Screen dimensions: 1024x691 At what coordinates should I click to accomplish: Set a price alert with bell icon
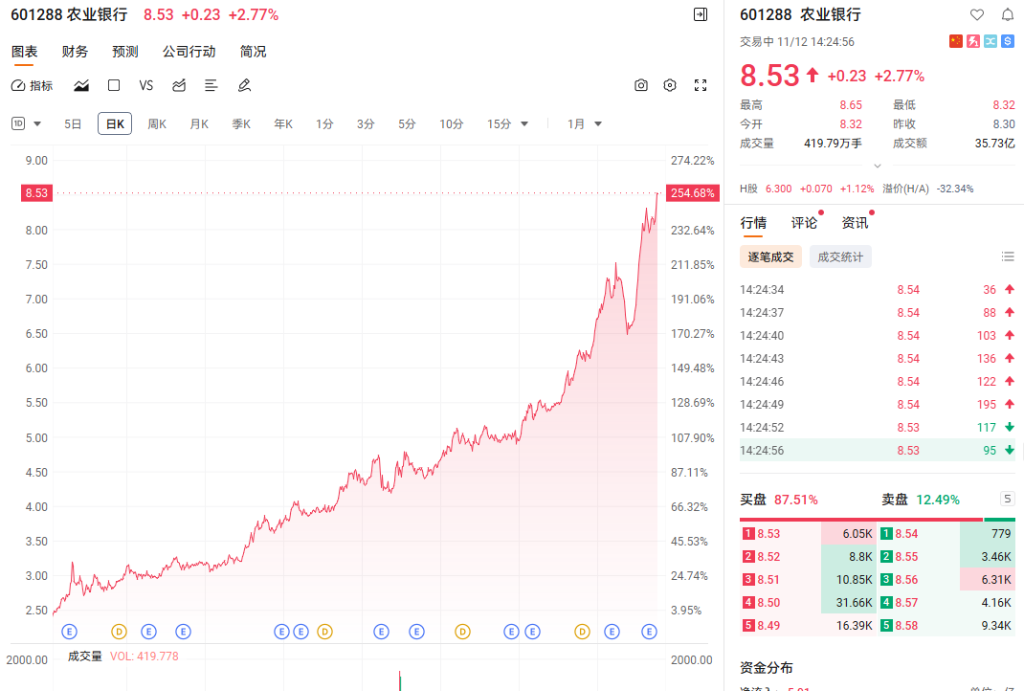tap(1007, 15)
